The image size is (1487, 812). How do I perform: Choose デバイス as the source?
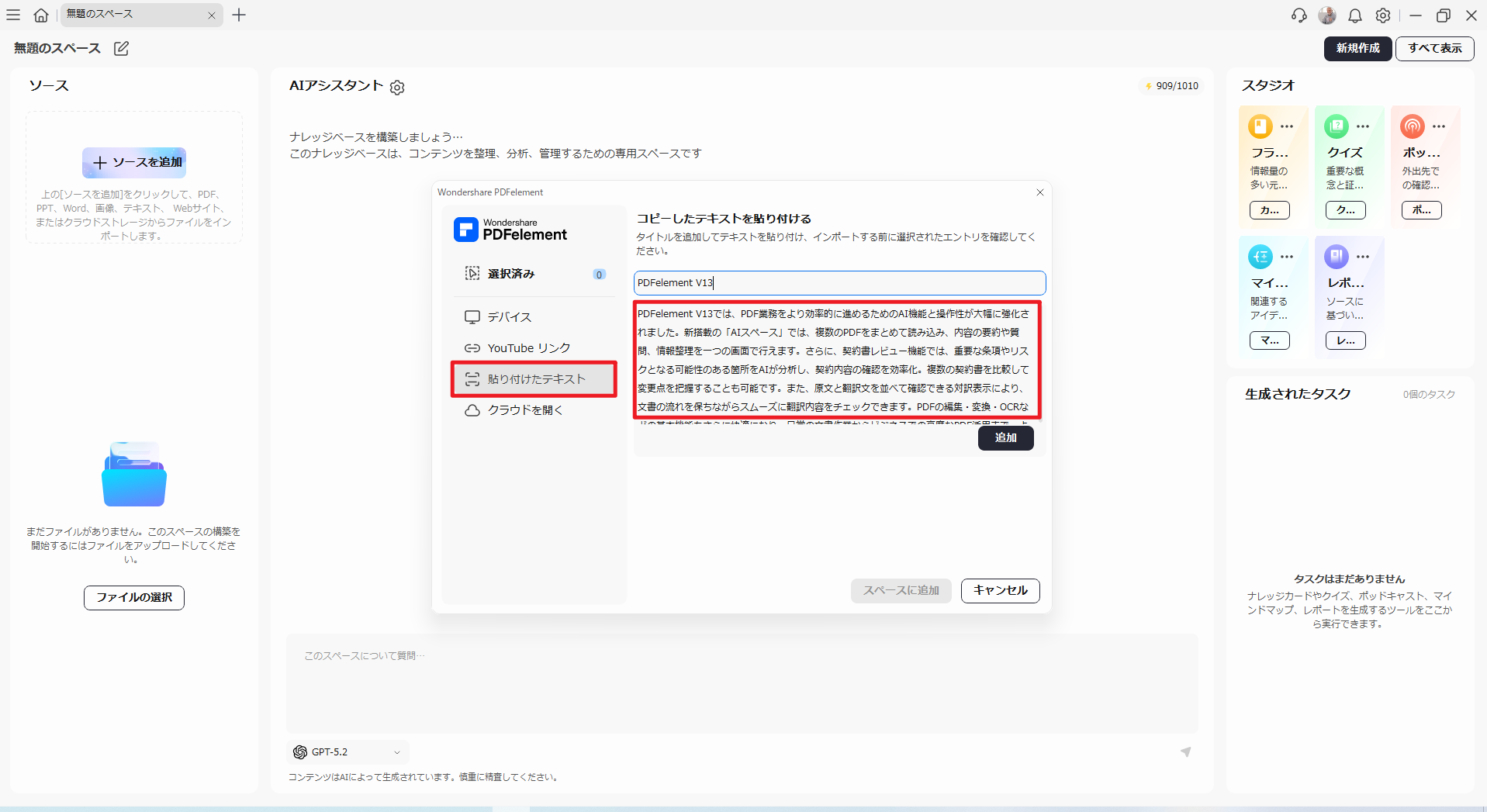coord(534,317)
